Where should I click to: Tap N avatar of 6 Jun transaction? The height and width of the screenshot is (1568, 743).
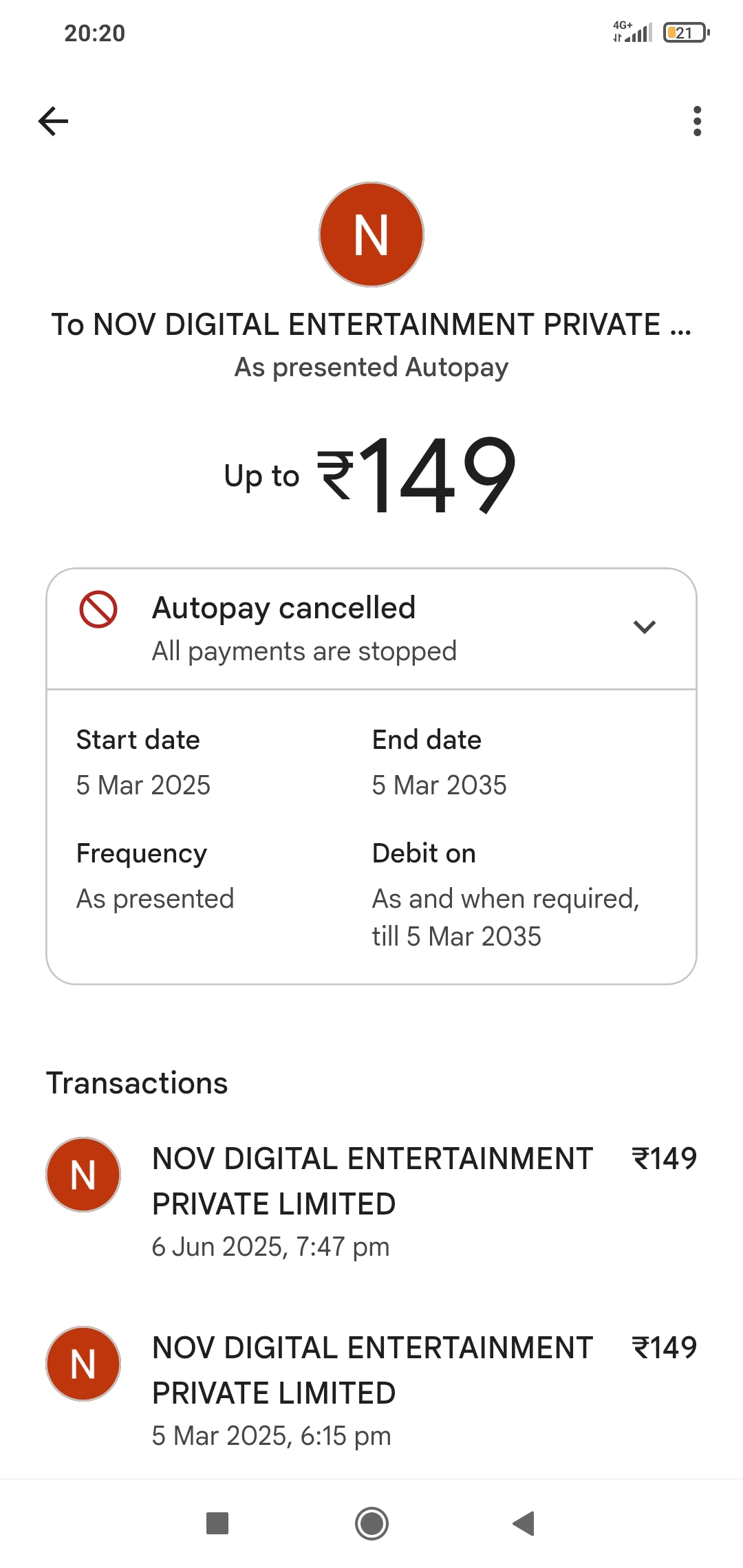coord(83,1175)
